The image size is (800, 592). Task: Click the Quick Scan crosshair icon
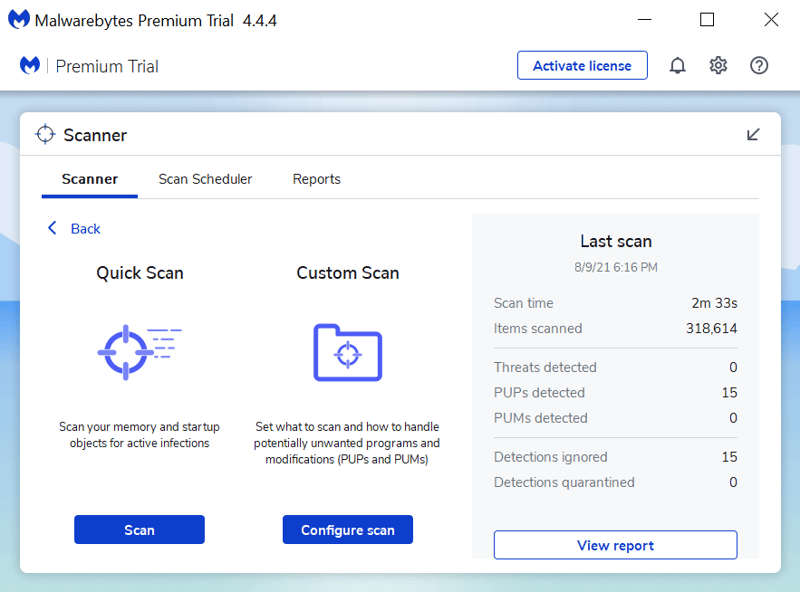(x=139, y=352)
